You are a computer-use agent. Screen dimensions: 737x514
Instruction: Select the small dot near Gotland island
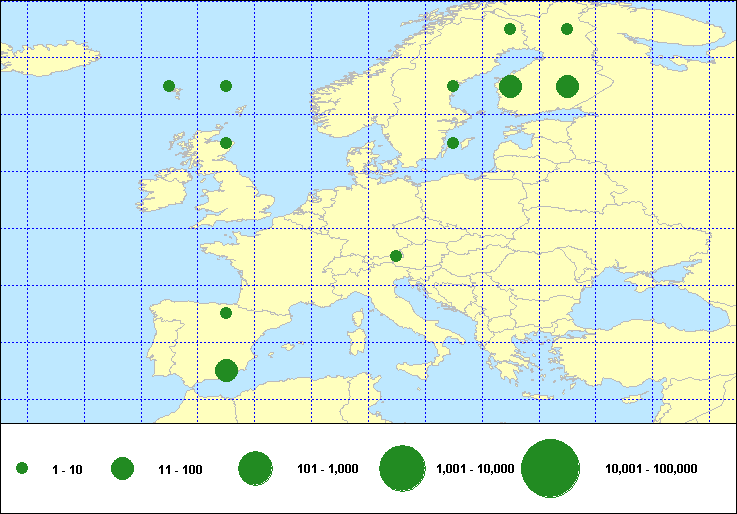click(453, 143)
